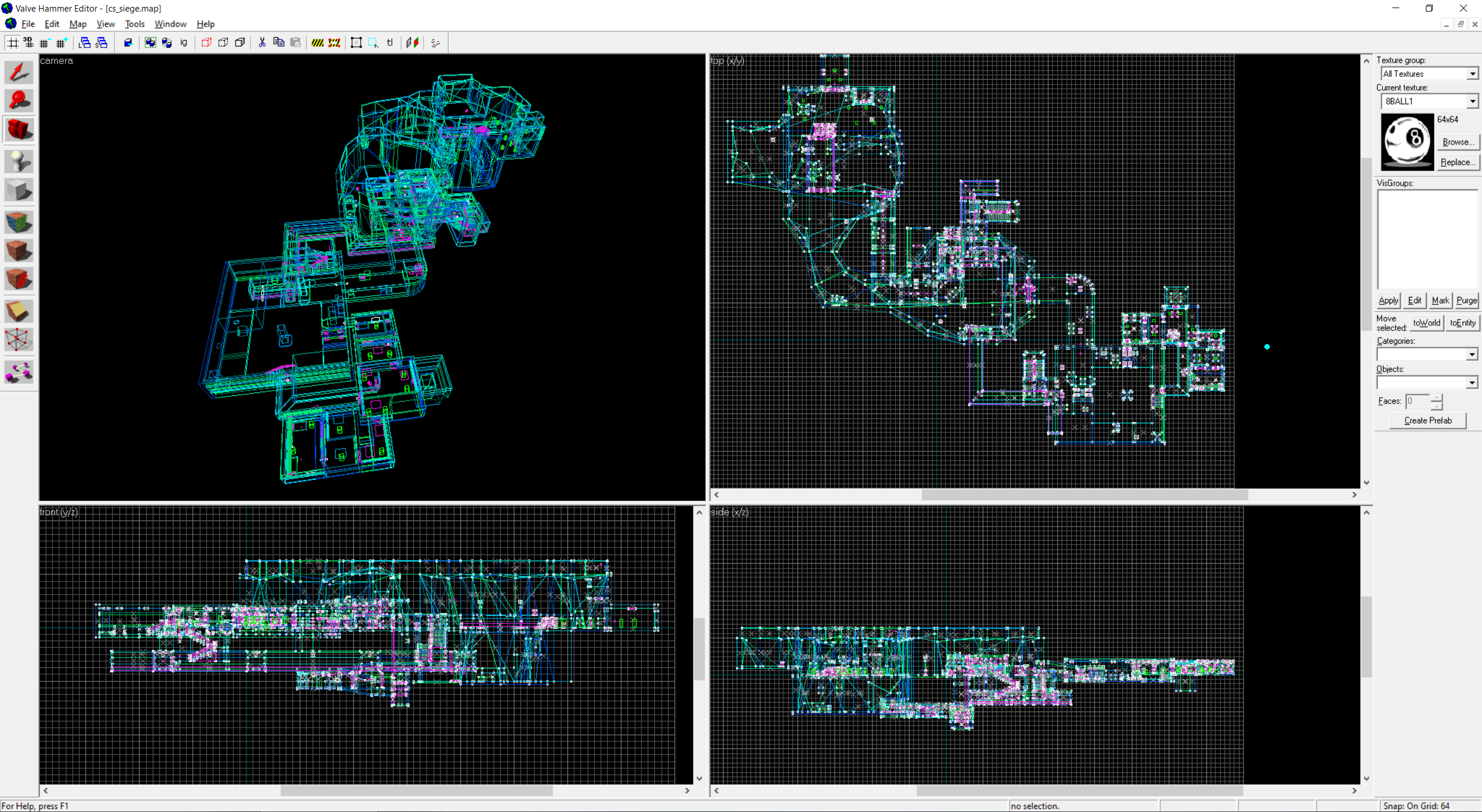Select the Block creation tool

tap(19, 189)
